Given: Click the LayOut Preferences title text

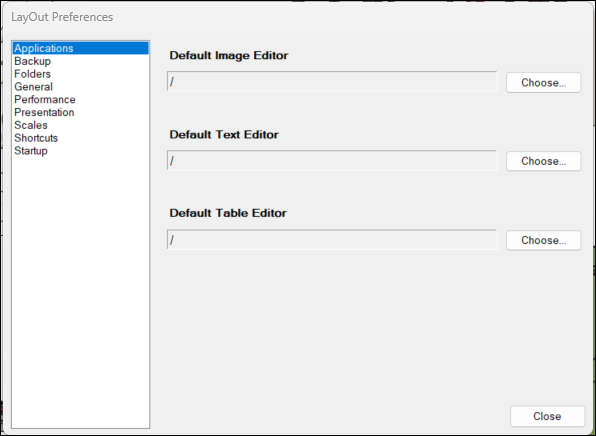Looking at the screenshot, I should (62, 17).
